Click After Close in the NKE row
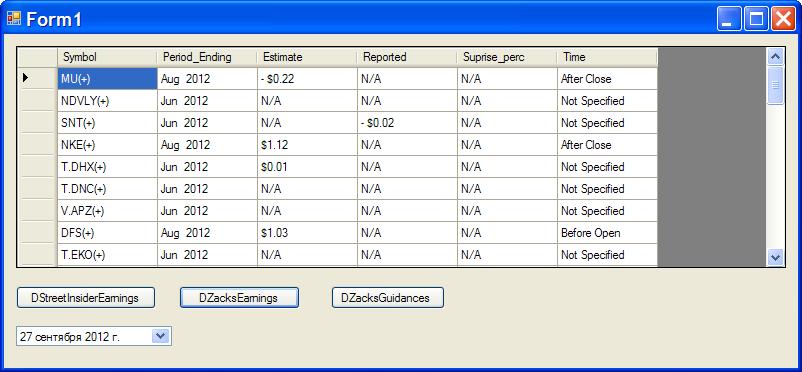The width and height of the screenshot is (802, 372). 607,145
